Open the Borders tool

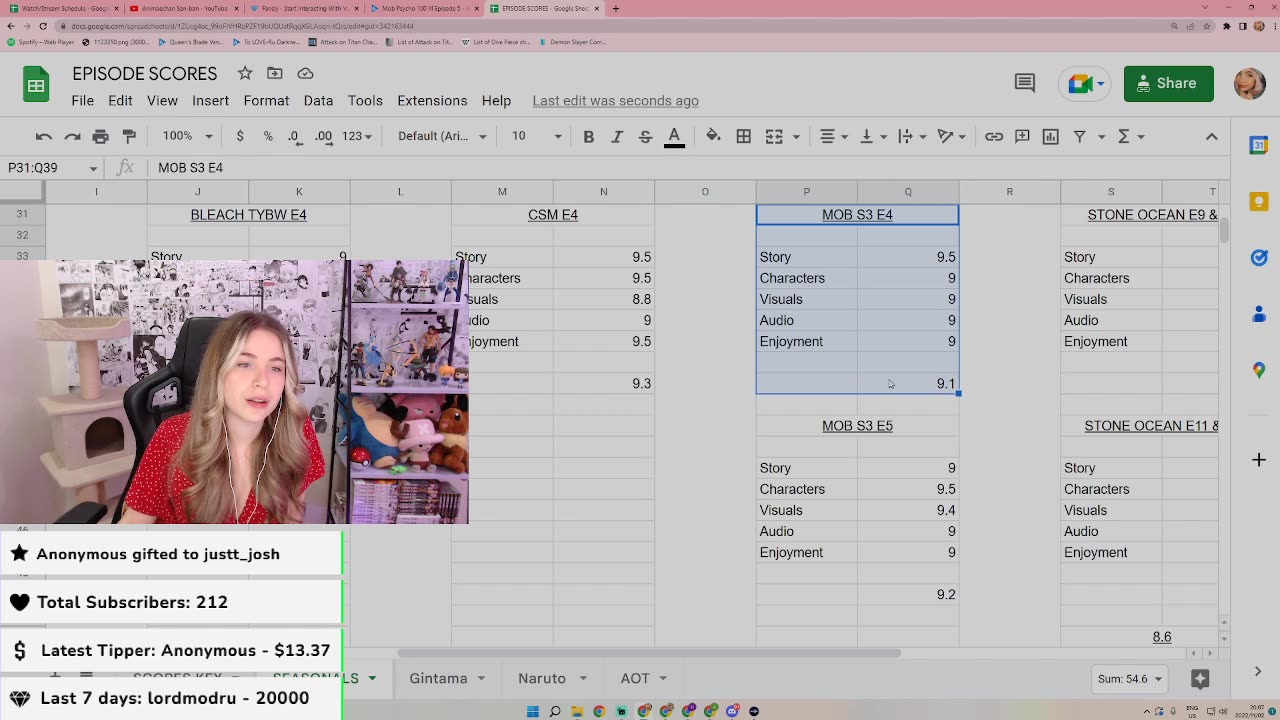click(743, 136)
